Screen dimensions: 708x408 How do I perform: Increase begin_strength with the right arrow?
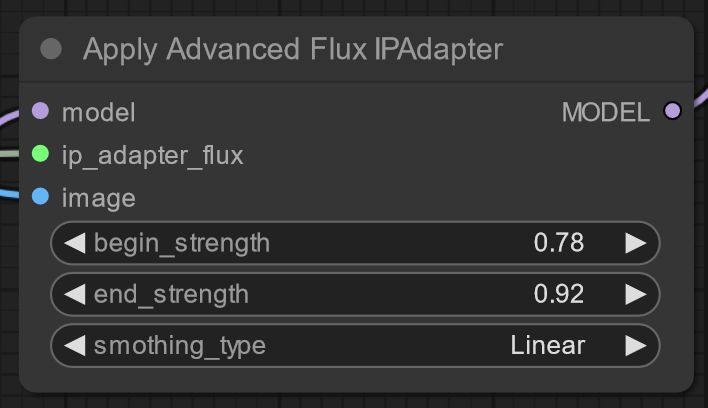tap(635, 243)
